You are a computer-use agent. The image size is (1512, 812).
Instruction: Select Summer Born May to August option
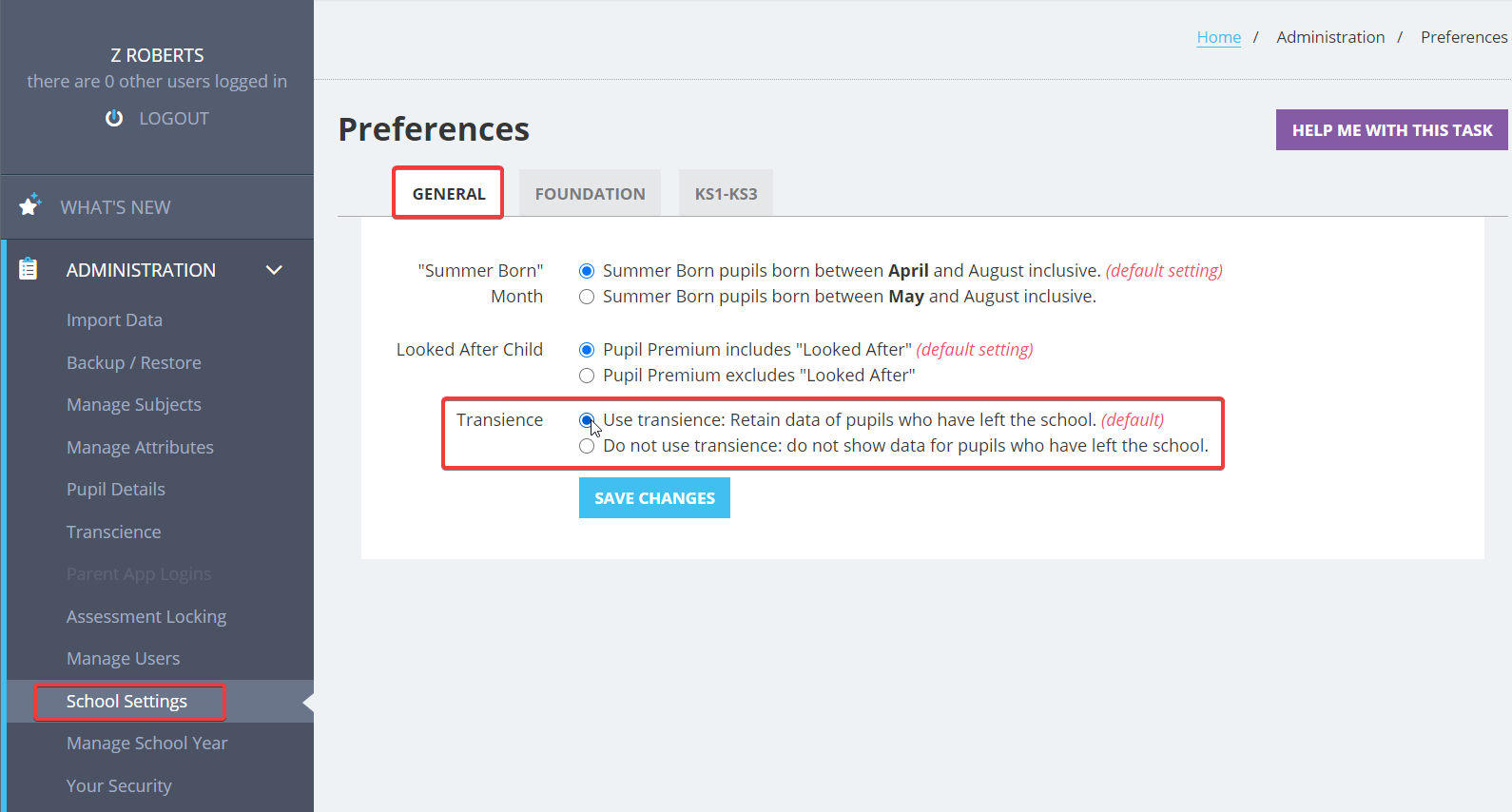587,297
